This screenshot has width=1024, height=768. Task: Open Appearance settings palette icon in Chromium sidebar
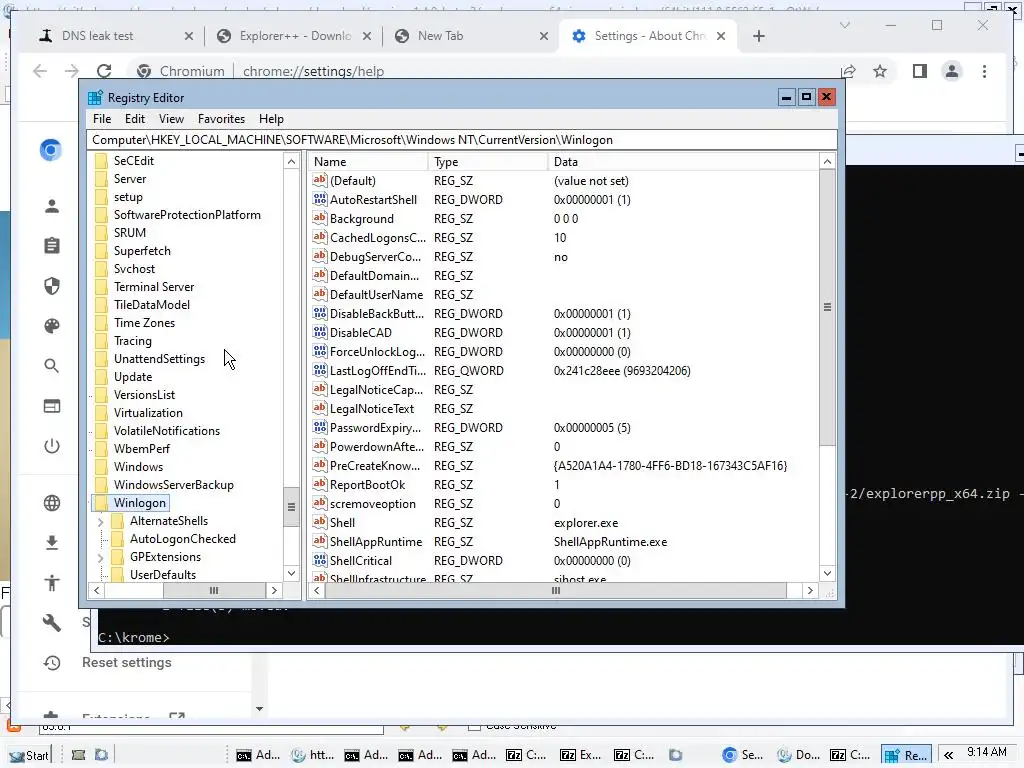[x=52, y=326]
